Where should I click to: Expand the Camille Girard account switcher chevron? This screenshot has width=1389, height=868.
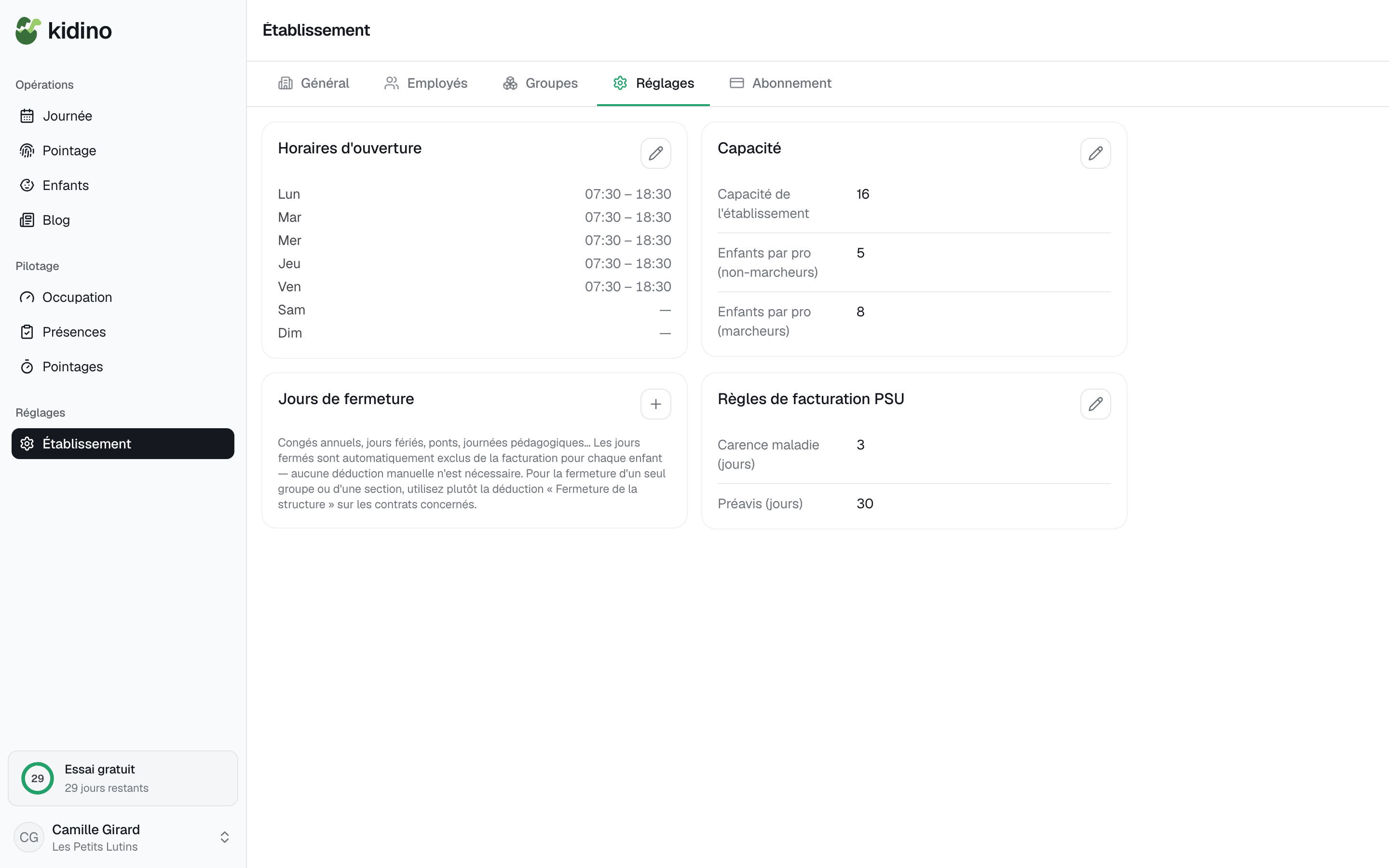(x=224, y=837)
